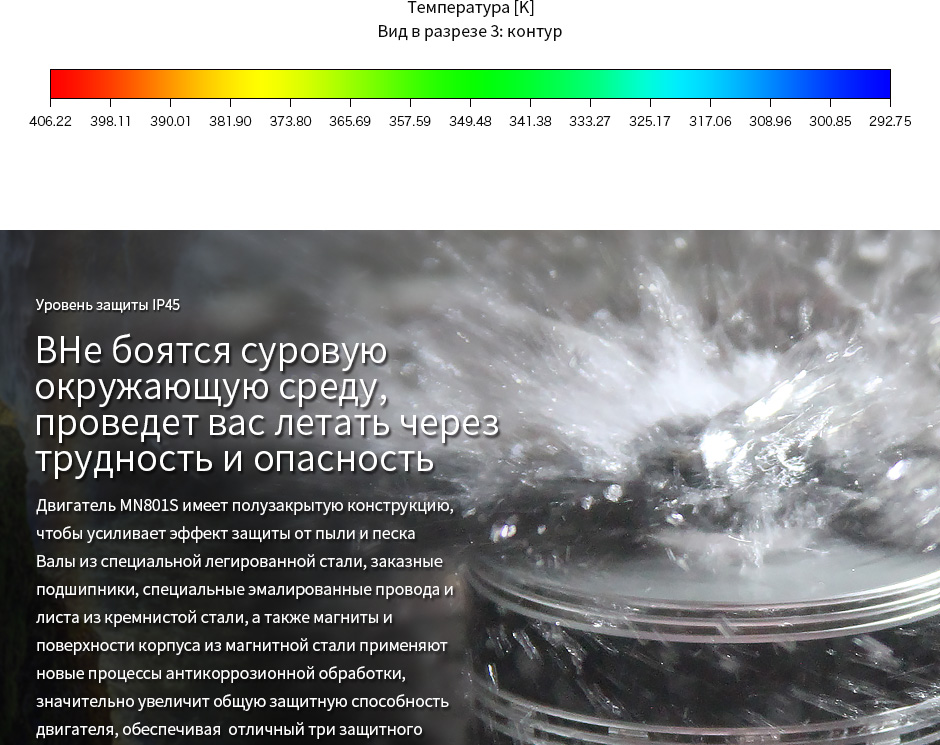The width and height of the screenshot is (940, 745).
Task: Click the line starting "значительно увеличит общую"
Action: (x=243, y=702)
